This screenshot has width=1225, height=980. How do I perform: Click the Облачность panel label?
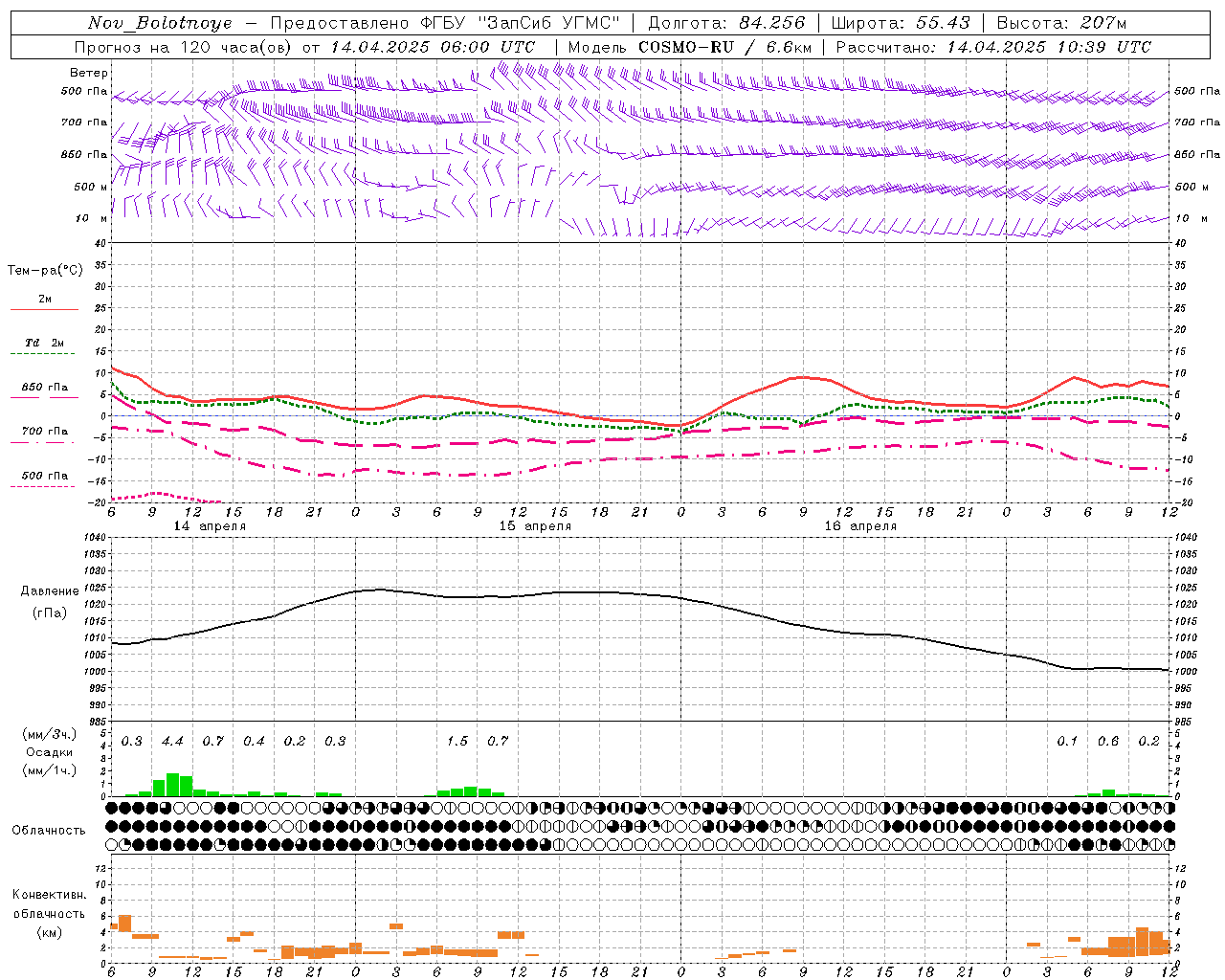[49, 831]
